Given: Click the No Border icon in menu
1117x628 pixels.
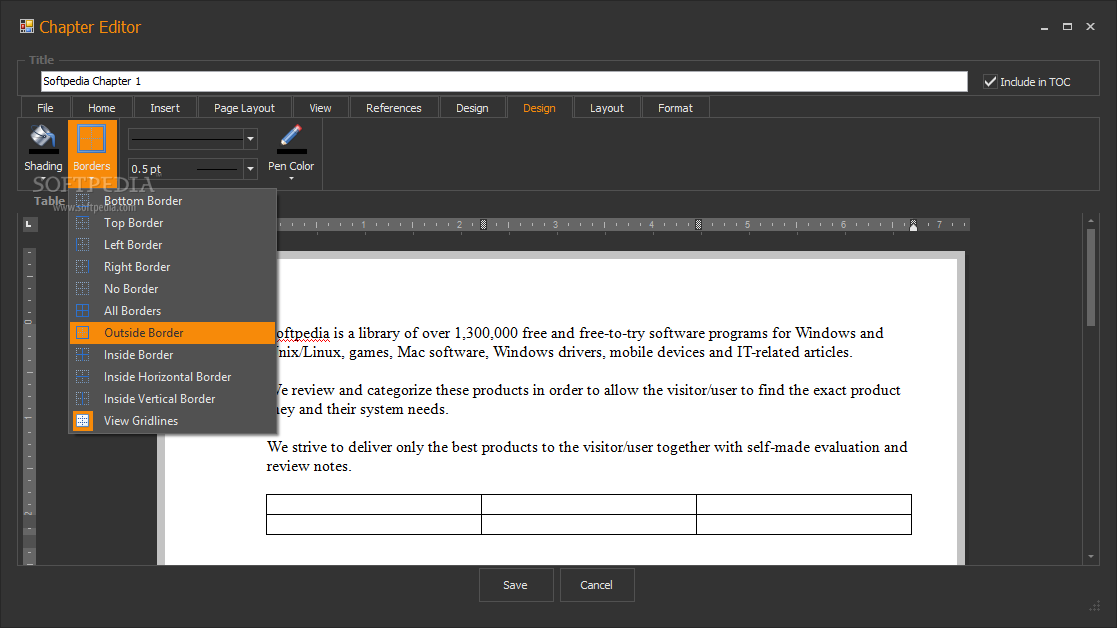Looking at the screenshot, I should click(x=83, y=289).
